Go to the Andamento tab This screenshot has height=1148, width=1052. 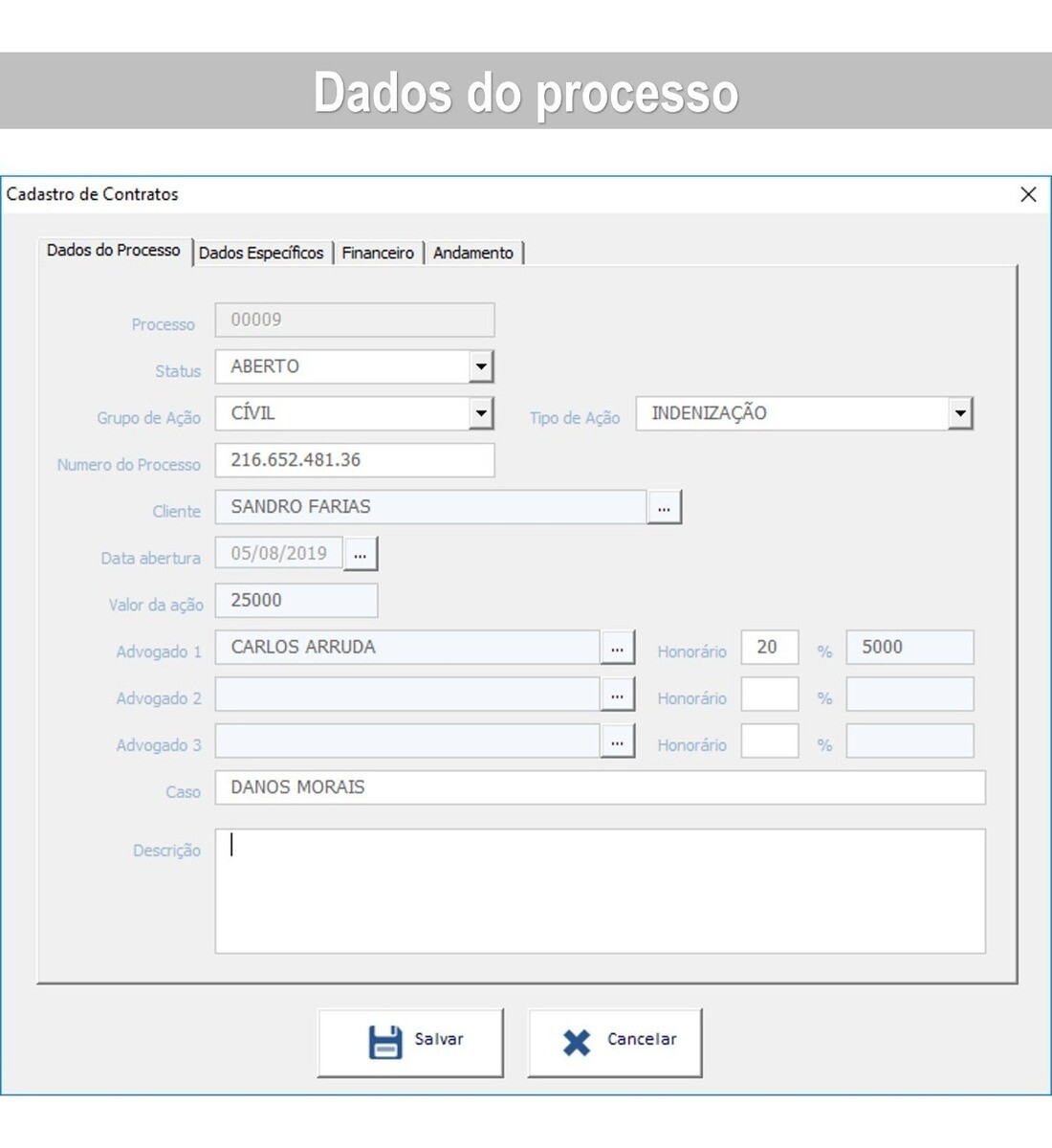coord(473,253)
